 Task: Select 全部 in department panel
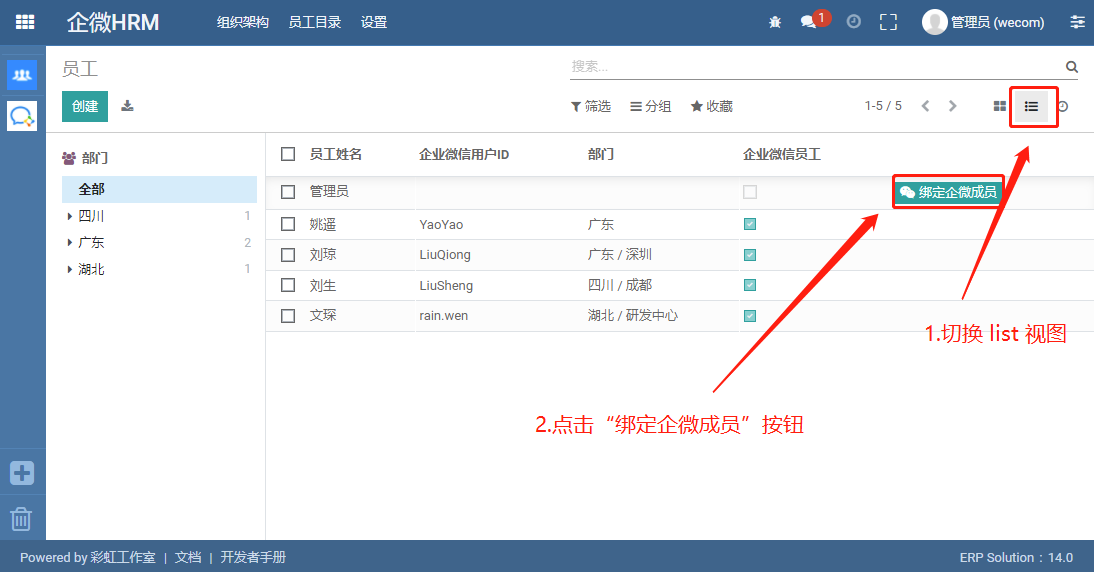pos(159,189)
